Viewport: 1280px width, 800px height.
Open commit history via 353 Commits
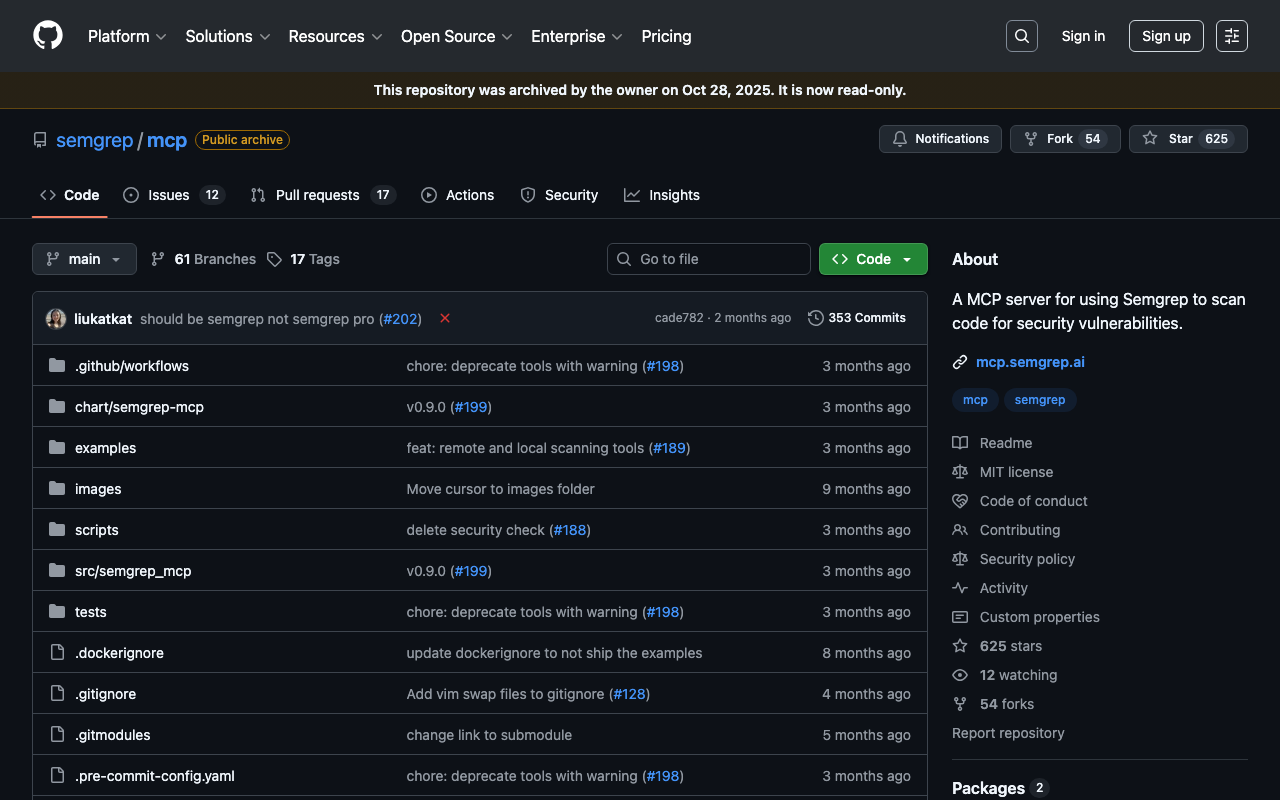click(856, 318)
